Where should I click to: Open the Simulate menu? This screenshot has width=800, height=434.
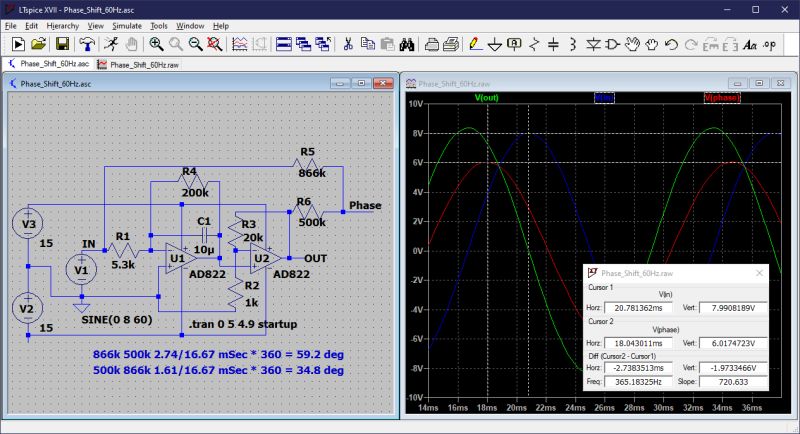(x=127, y=25)
